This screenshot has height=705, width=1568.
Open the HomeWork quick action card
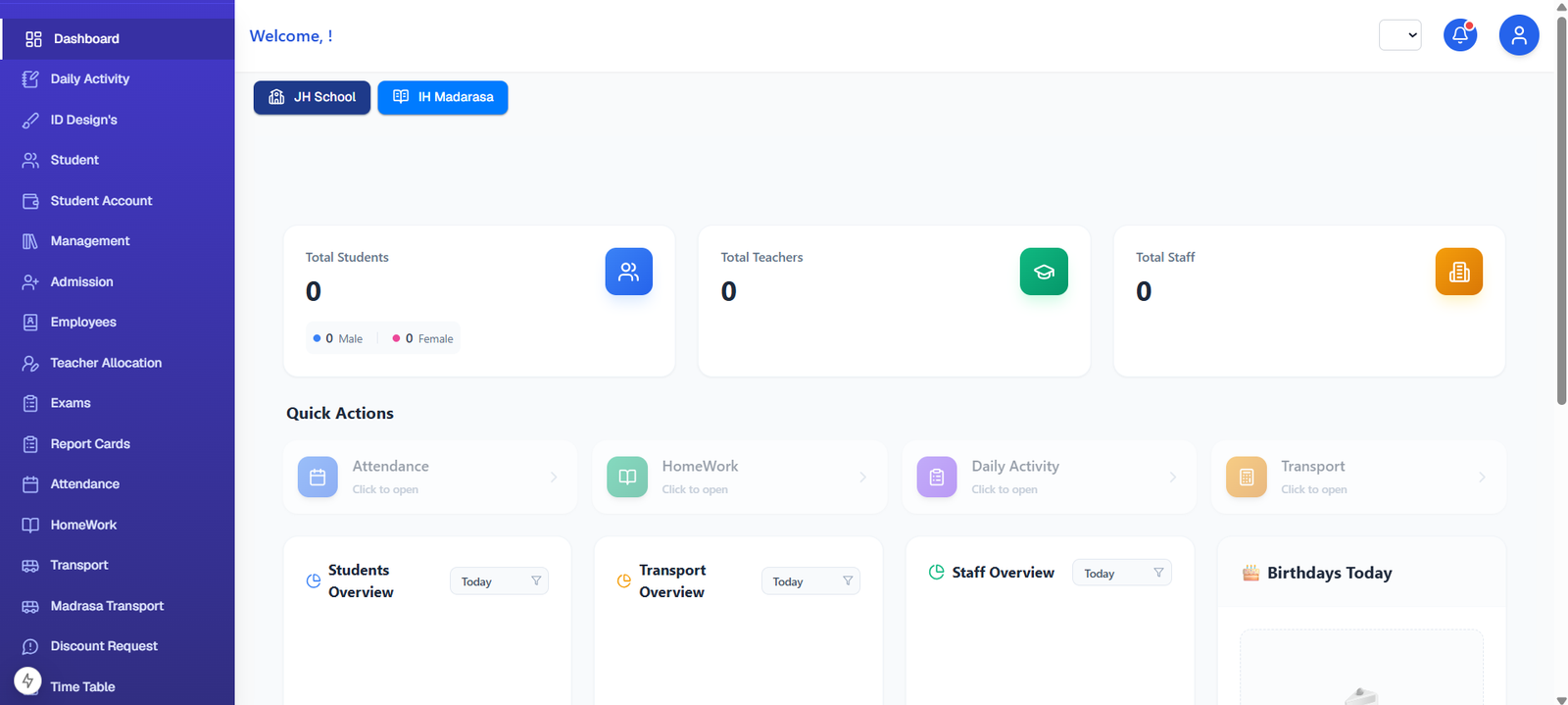740,478
